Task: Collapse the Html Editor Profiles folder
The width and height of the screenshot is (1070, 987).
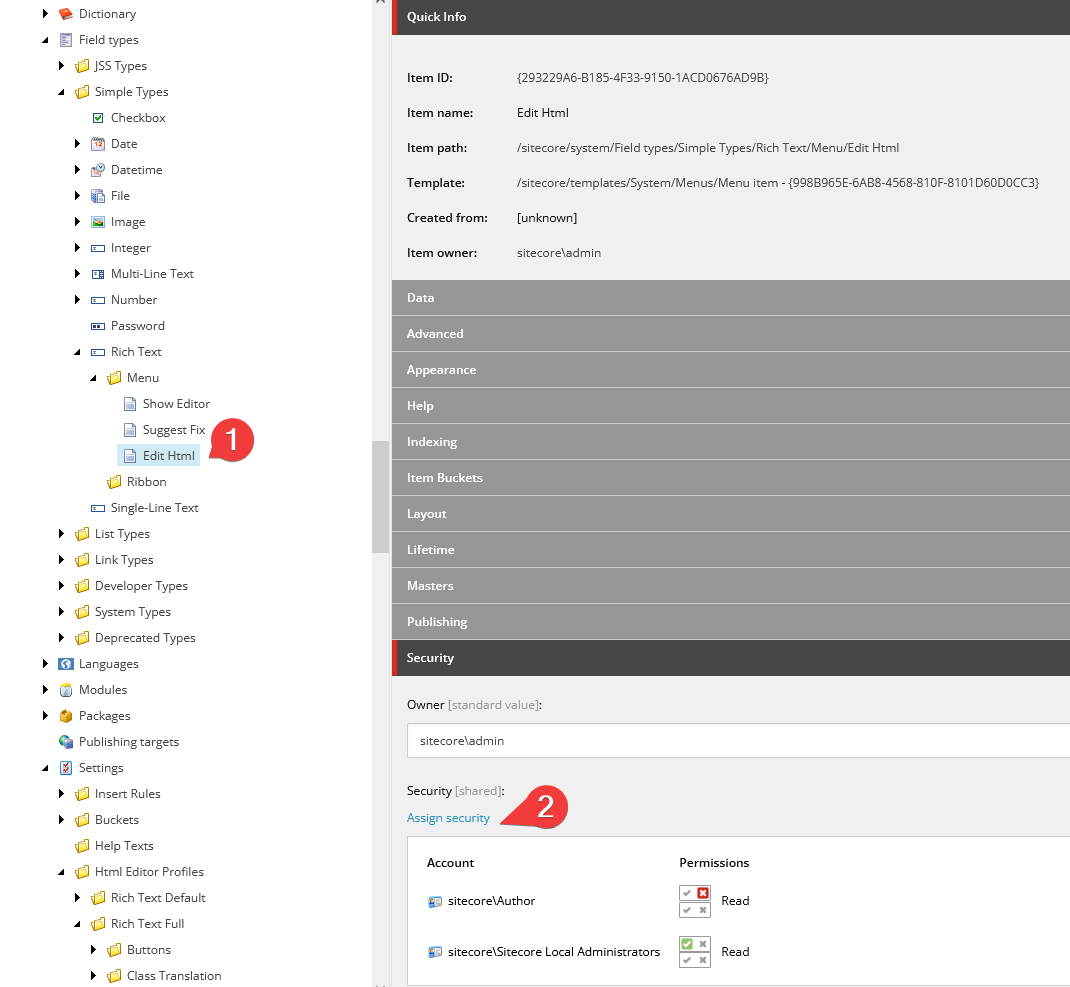Action: coord(61,872)
